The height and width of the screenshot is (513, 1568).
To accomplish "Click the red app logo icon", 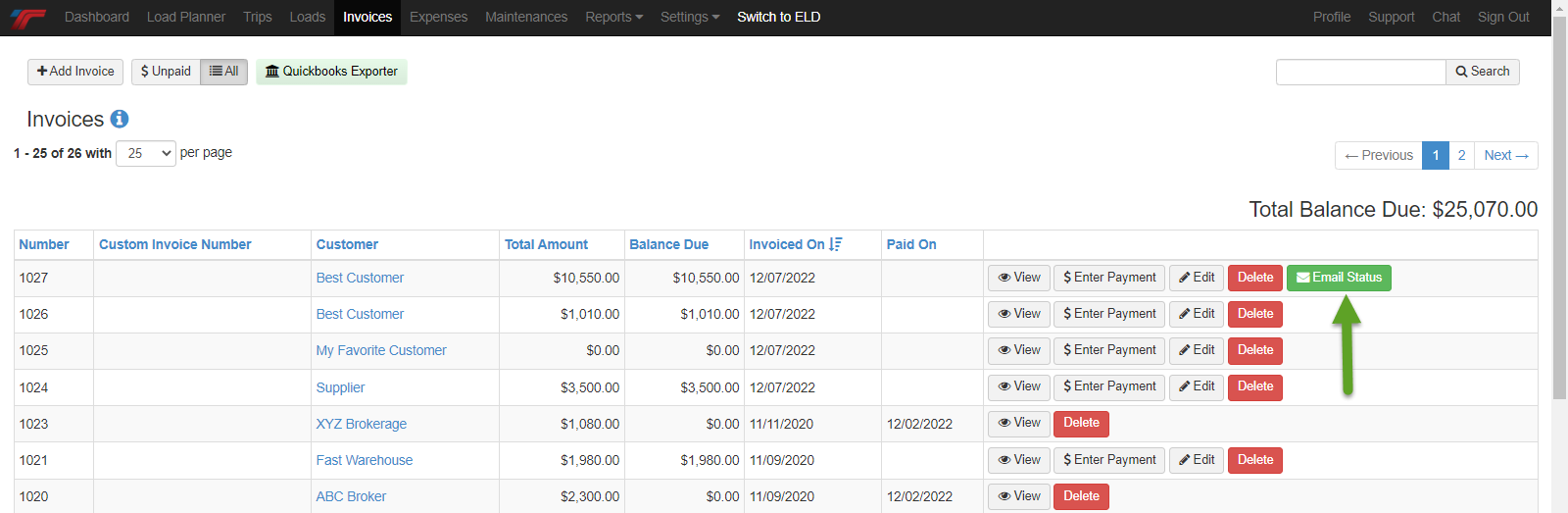I will point(27,18).
